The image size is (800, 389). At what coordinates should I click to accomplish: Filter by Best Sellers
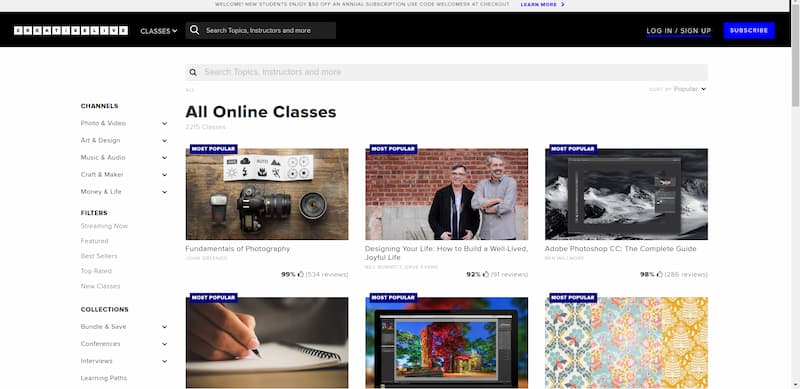(99, 256)
